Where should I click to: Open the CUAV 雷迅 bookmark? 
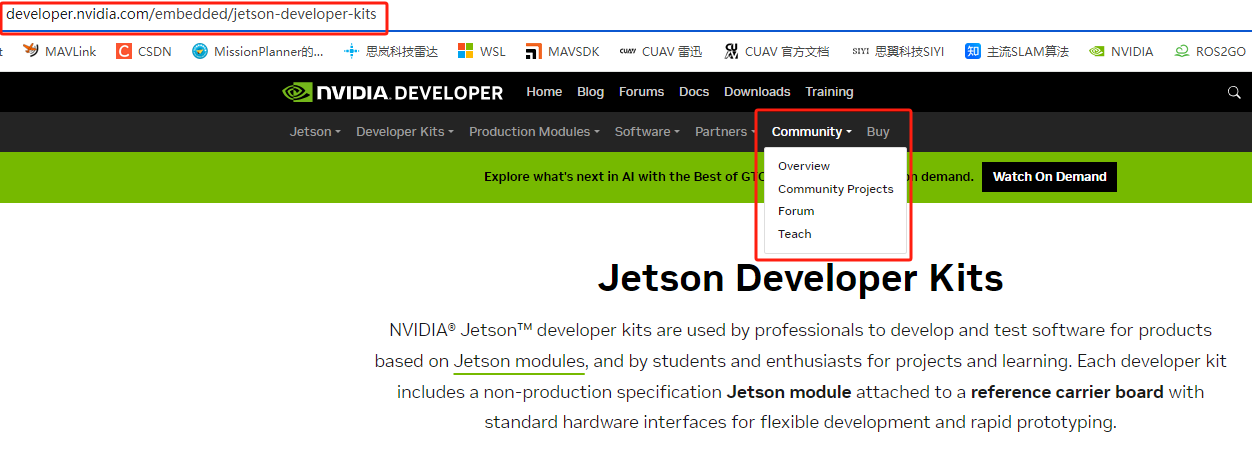pyautogui.click(x=660, y=51)
